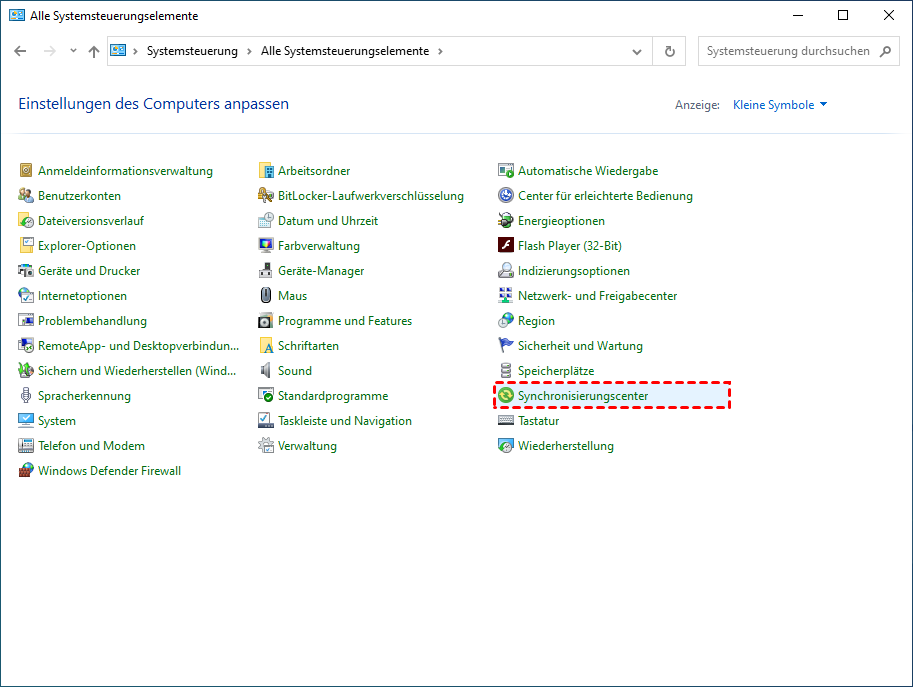Expand the chevron after Systemsteuerung breadcrumb
This screenshot has width=913, height=687.
tap(249, 51)
